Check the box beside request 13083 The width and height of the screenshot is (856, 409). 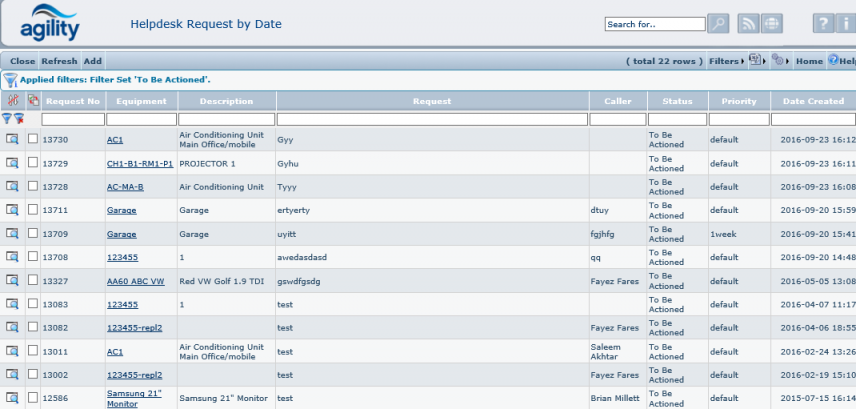click(33, 304)
